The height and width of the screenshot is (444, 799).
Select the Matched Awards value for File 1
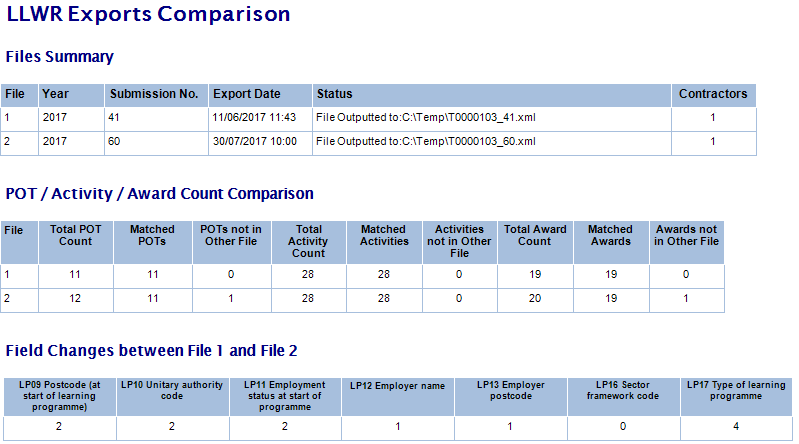tap(610, 274)
